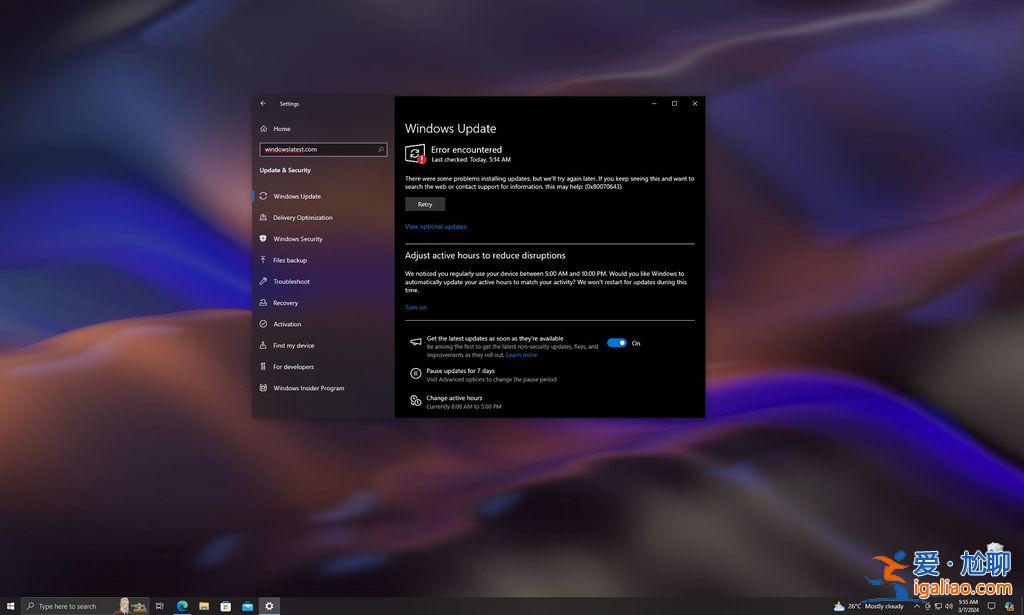Image resolution: width=1024 pixels, height=615 pixels.
Task: Go to the Troubleshoot page
Action: pos(291,282)
